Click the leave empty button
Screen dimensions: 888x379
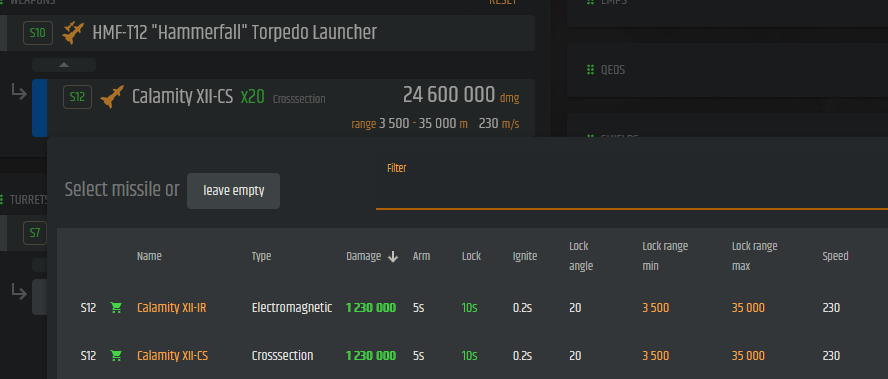pyautogui.click(x=233, y=191)
